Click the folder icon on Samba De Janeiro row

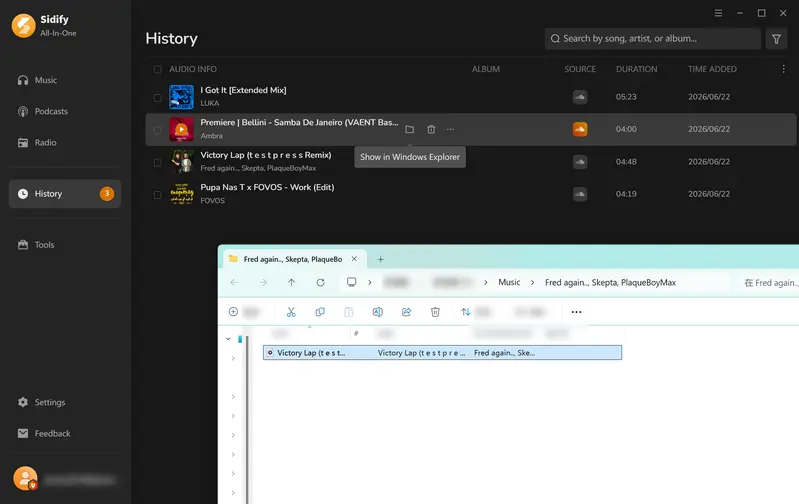tap(409, 129)
